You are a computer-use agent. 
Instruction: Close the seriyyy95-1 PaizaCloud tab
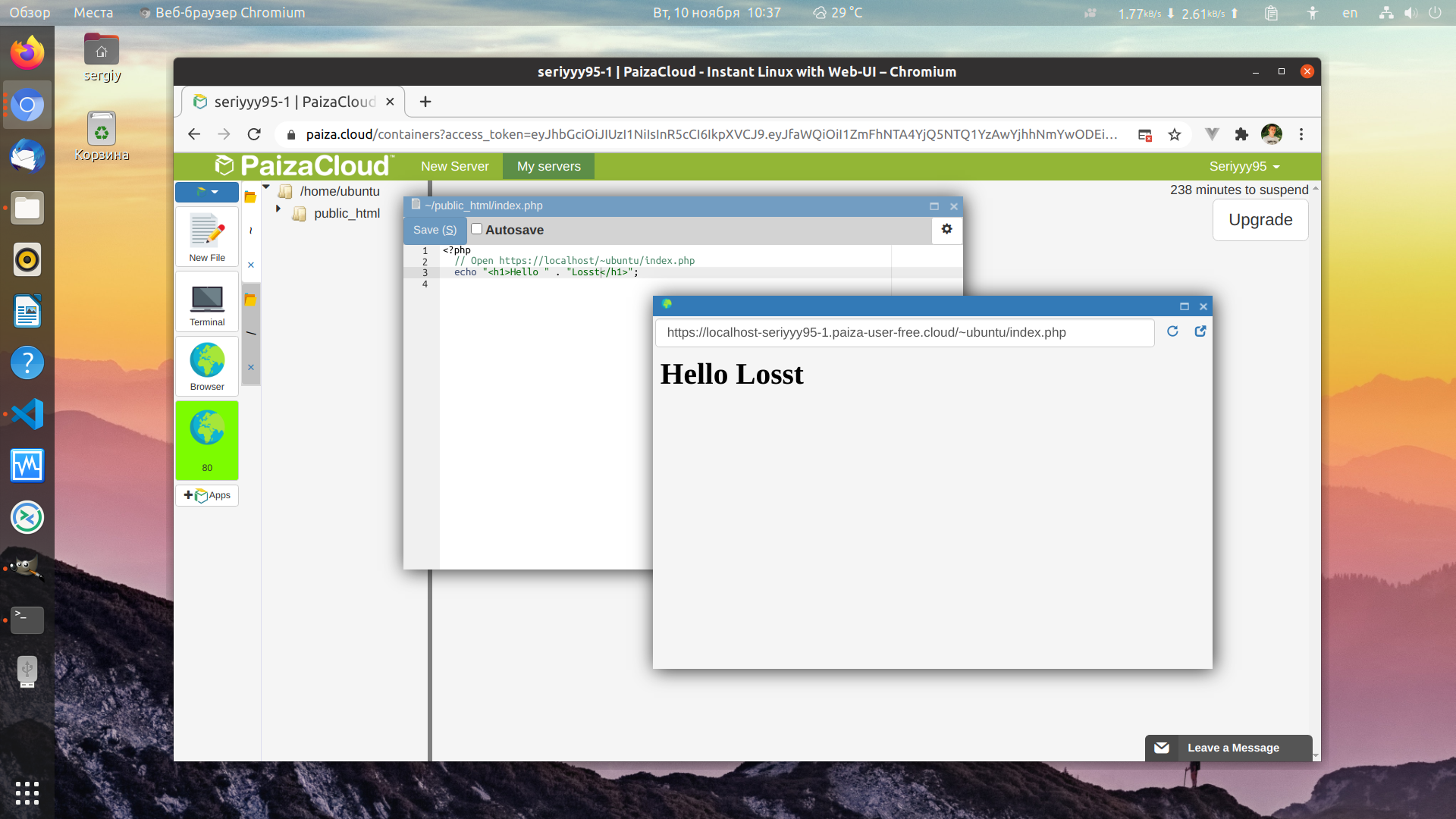pyautogui.click(x=390, y=102)
